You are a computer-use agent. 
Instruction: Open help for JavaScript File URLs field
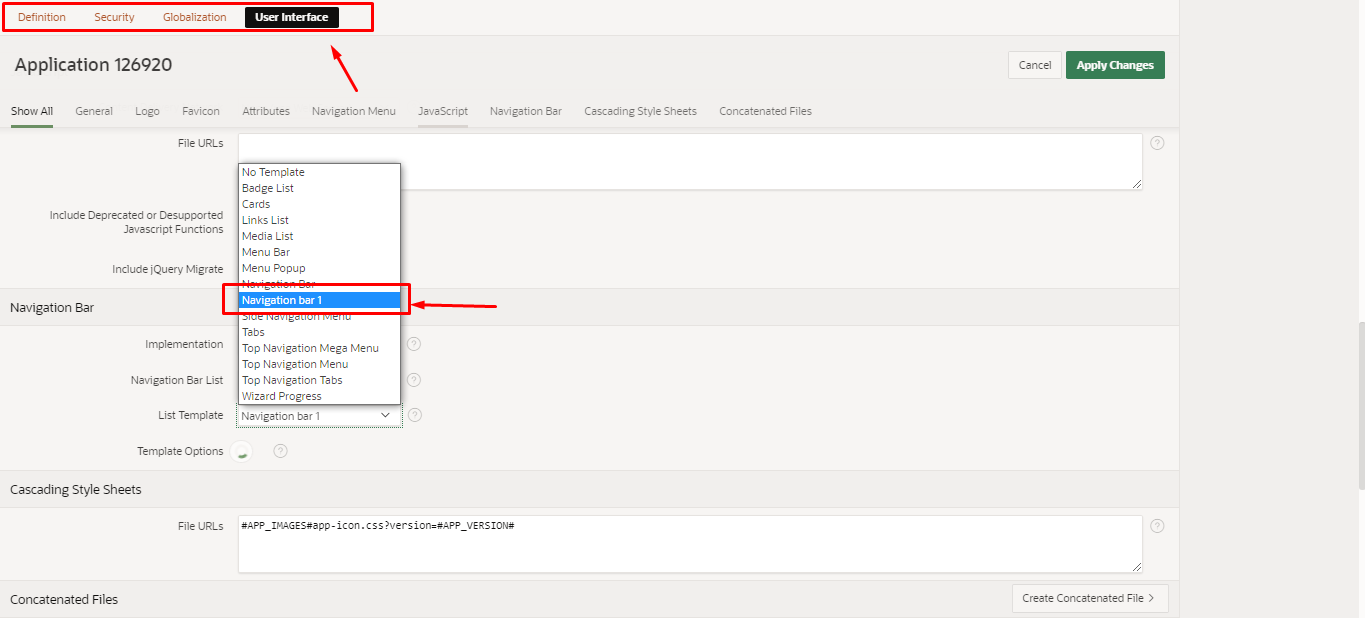pos(1157,143)
